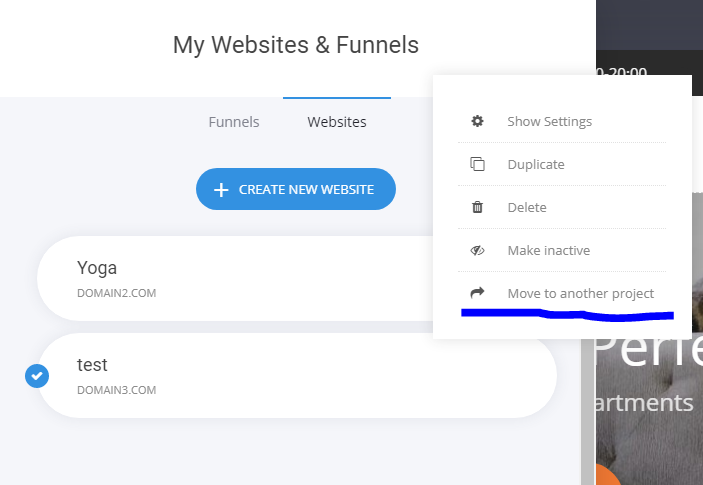Image resolution: width=703 pixels, height=485 pixels.
Task: Click the gear icon beside Show Settings
Action: click(477, 121)
